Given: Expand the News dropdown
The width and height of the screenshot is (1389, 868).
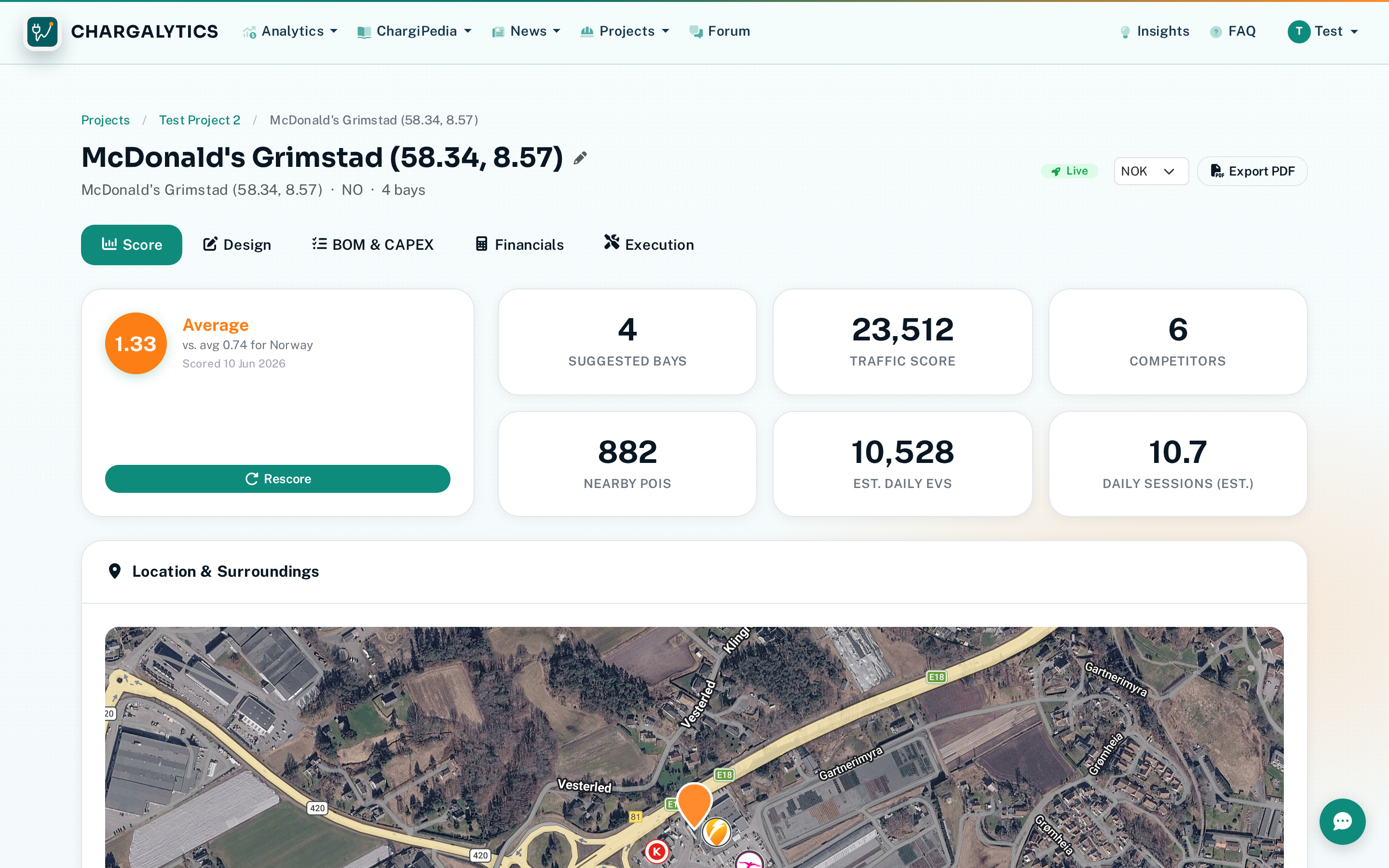Looking at the screenshot, I should (526, 31).
